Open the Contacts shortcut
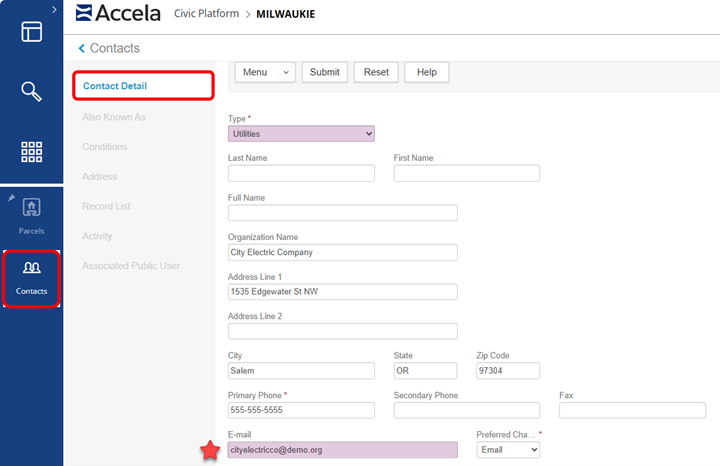The height and width of the screenshot is (466, 720). pos(31,275)
